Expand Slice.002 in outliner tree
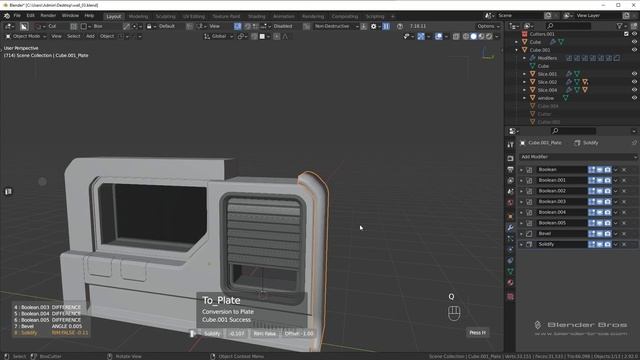Screen dimensions: 640x360 click(x=524, y=82)
